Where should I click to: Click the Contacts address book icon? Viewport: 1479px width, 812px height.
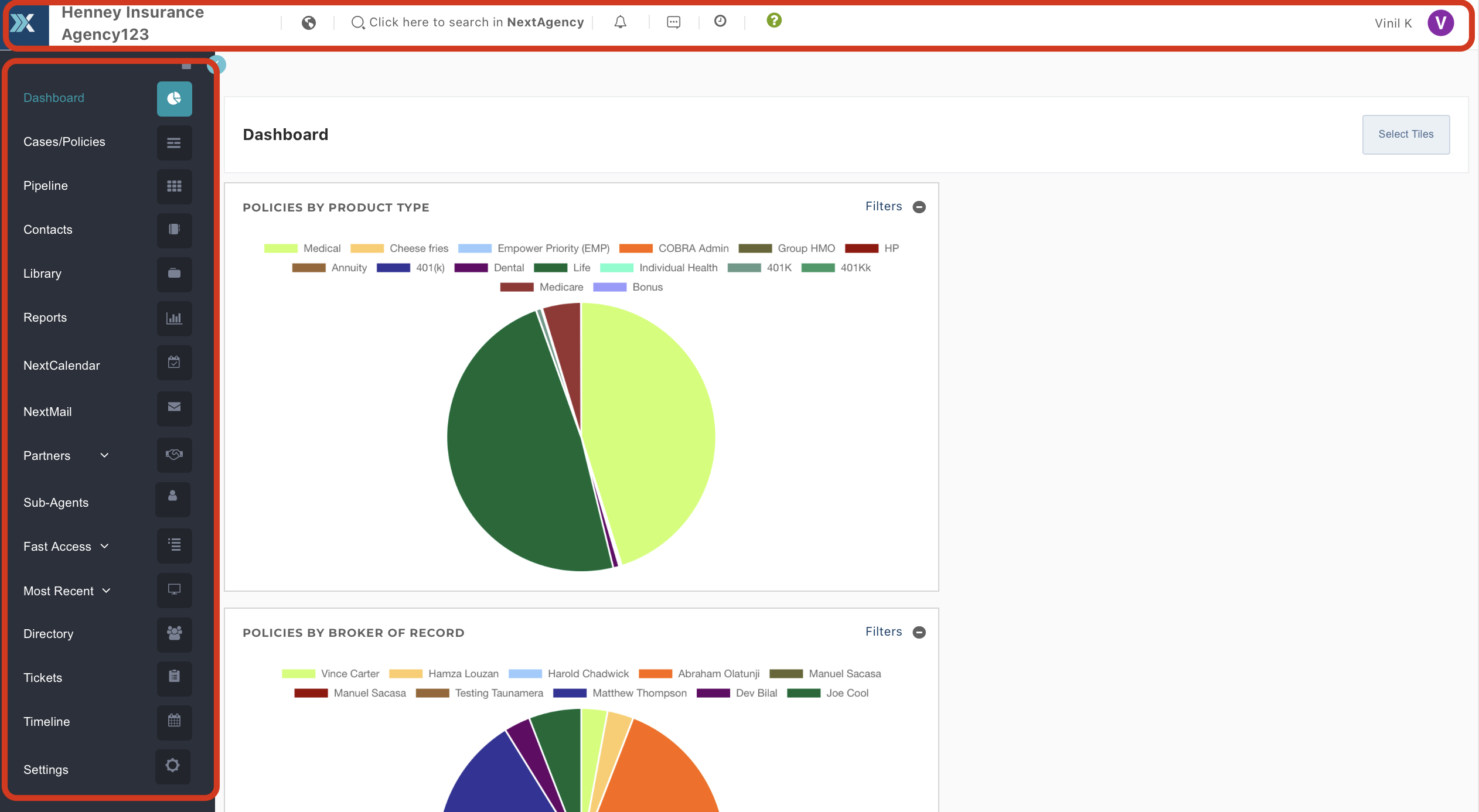(x=174, y=230)
